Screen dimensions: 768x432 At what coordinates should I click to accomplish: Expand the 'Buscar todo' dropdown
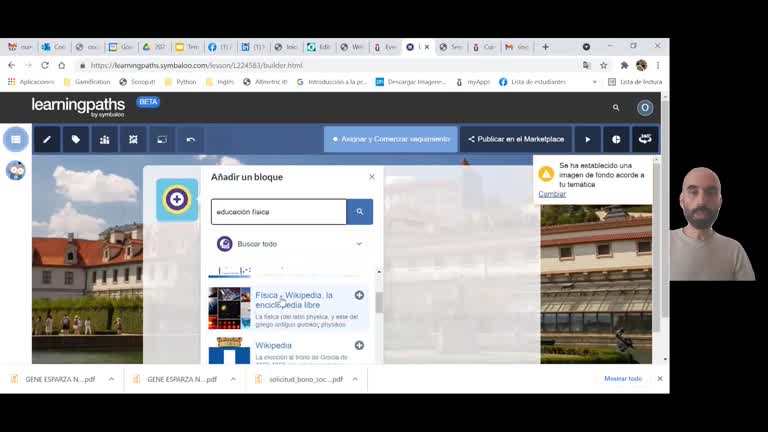point(359,244)
